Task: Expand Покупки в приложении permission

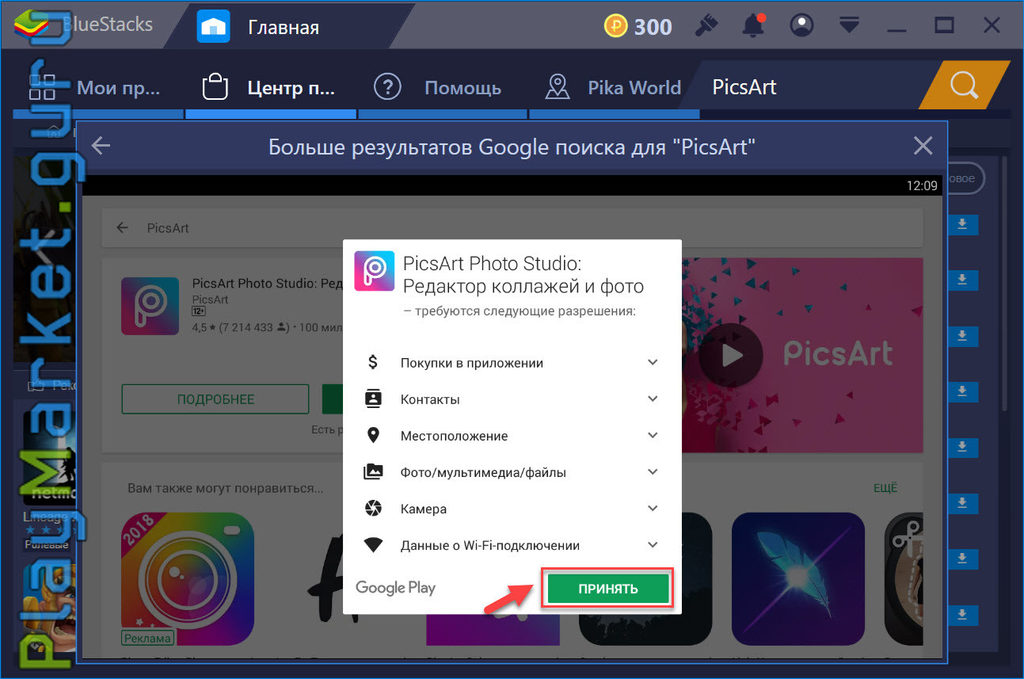Action: [652, 362]
